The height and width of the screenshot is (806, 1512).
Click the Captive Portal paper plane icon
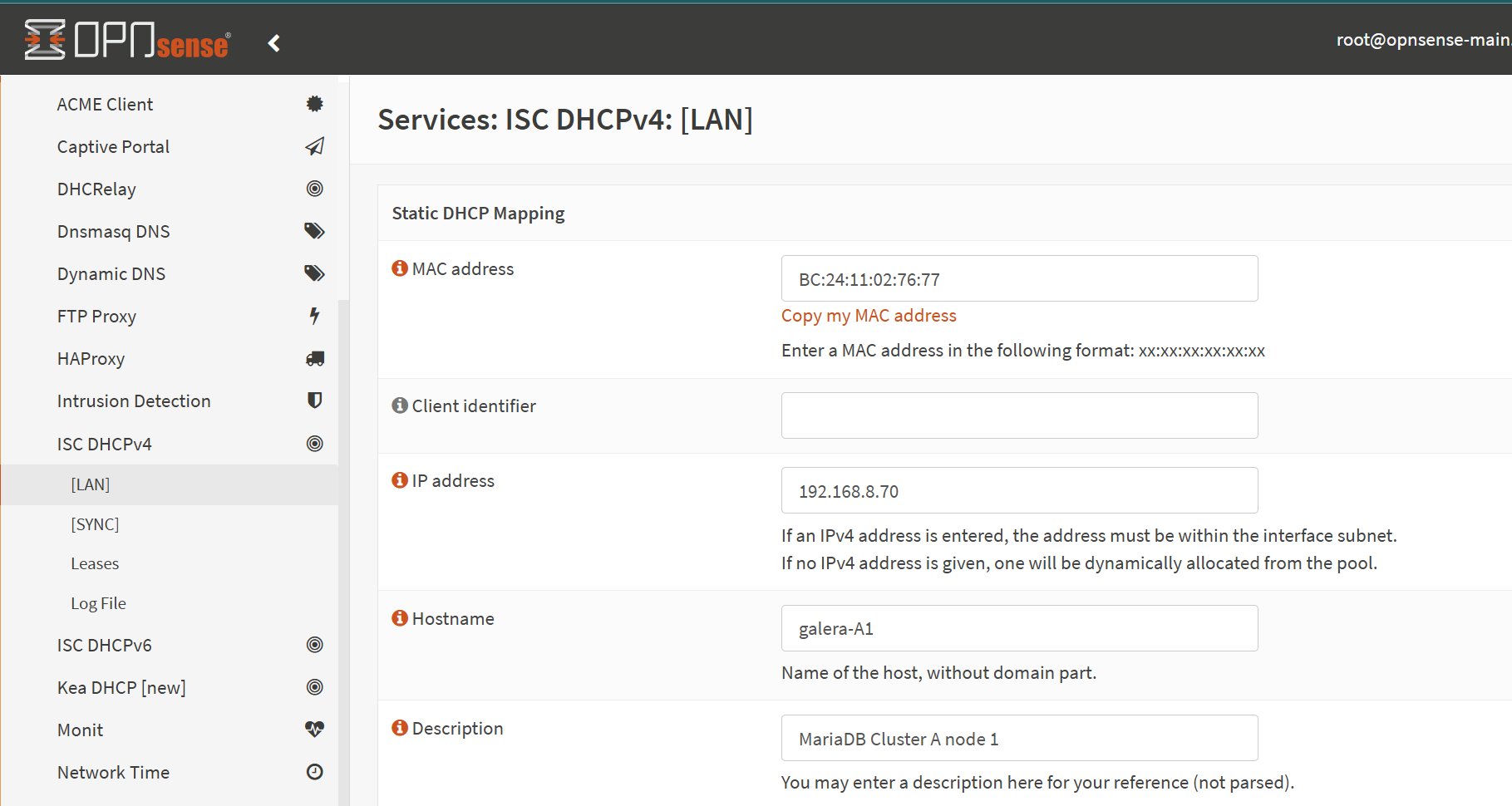(314, 146)
